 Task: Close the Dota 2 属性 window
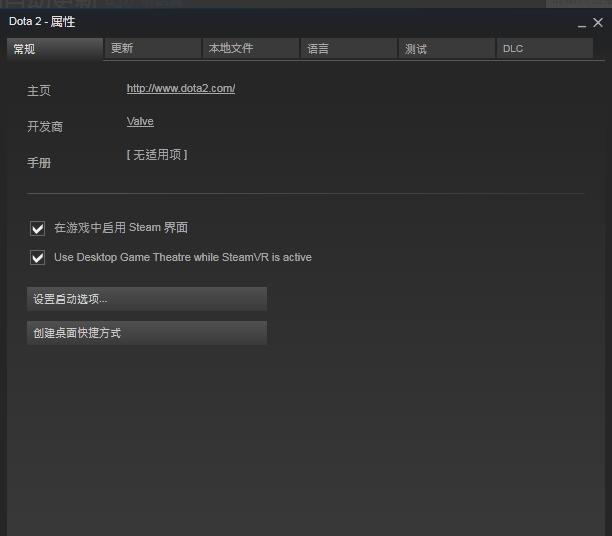click(x=598, y=23)
